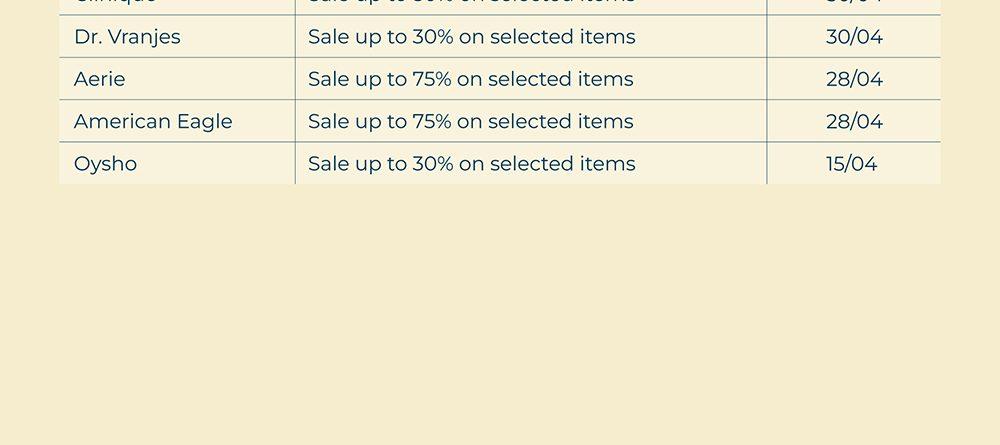1000x445 pixels.
Task: Click '30%' in the Dr. Vranjes offer
Action: [x=433, y=37]
